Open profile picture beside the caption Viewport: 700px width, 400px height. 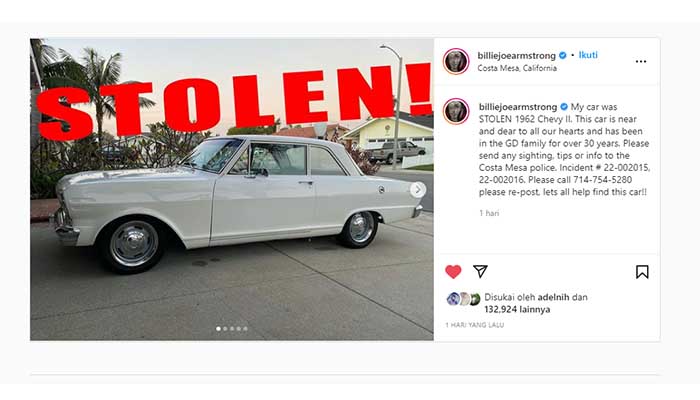pyautogui.click(x=456, y=111)
